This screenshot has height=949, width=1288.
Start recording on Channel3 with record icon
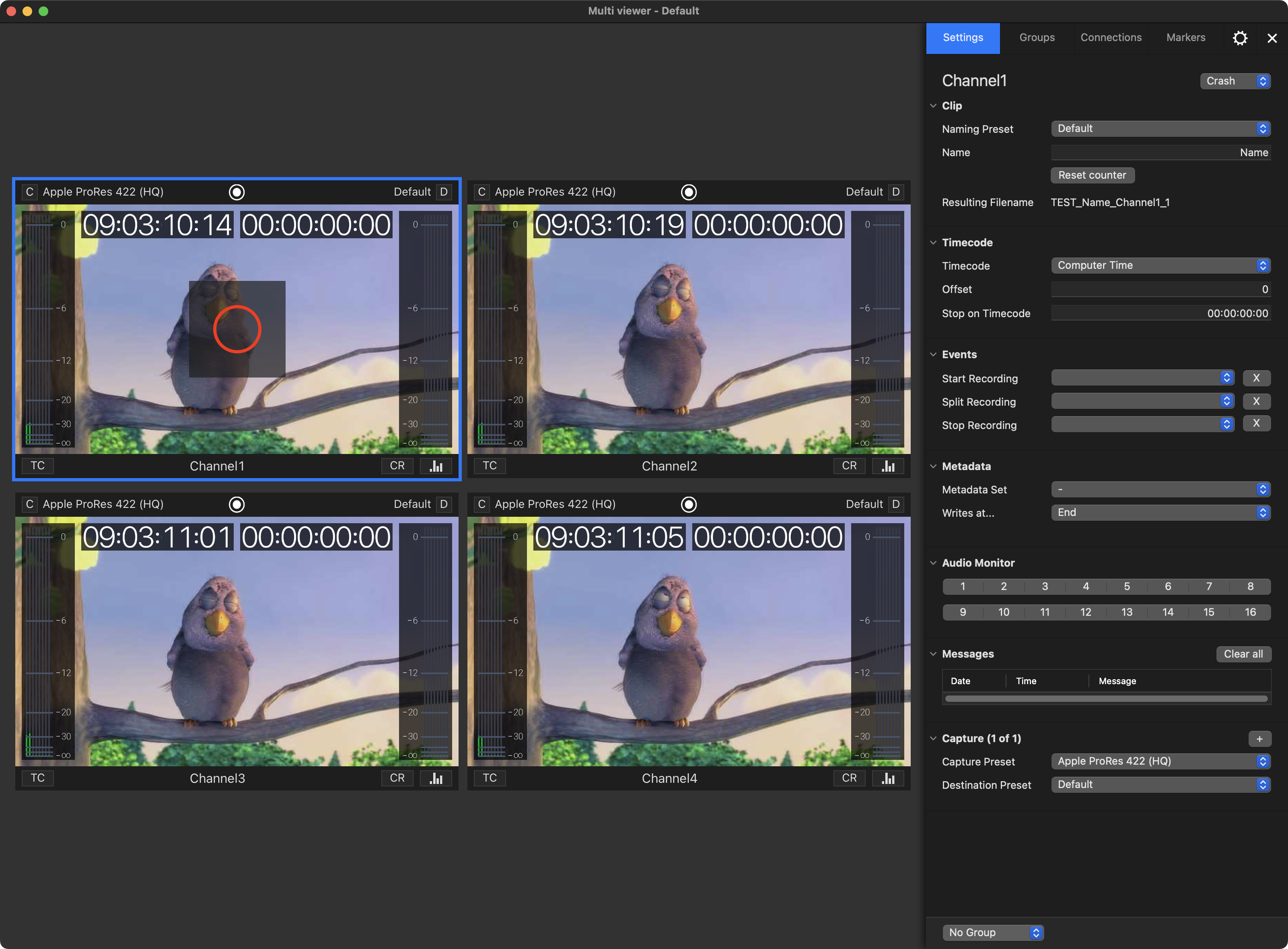237,504
